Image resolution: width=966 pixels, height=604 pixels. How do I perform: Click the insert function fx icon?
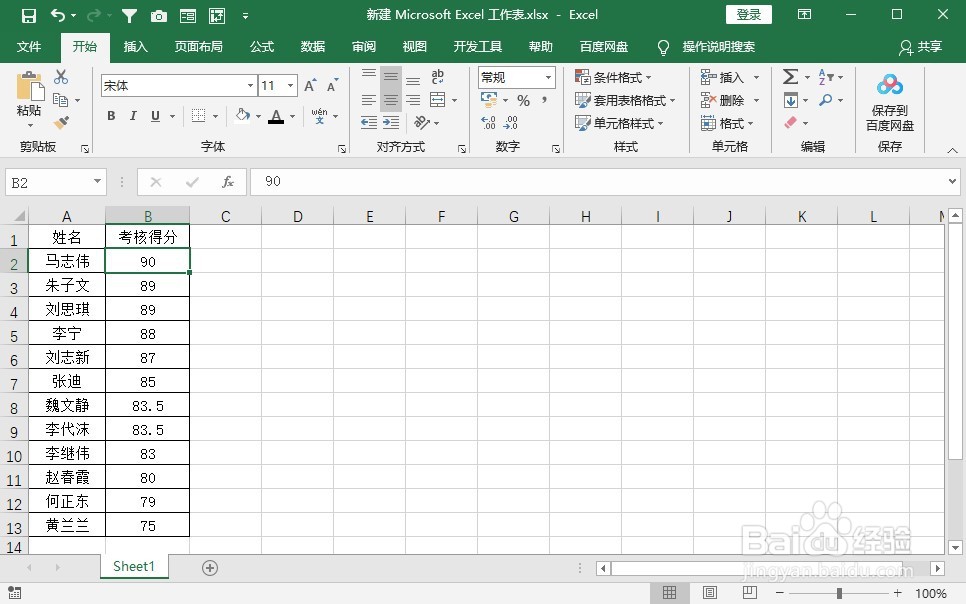[x=228, y=182]
